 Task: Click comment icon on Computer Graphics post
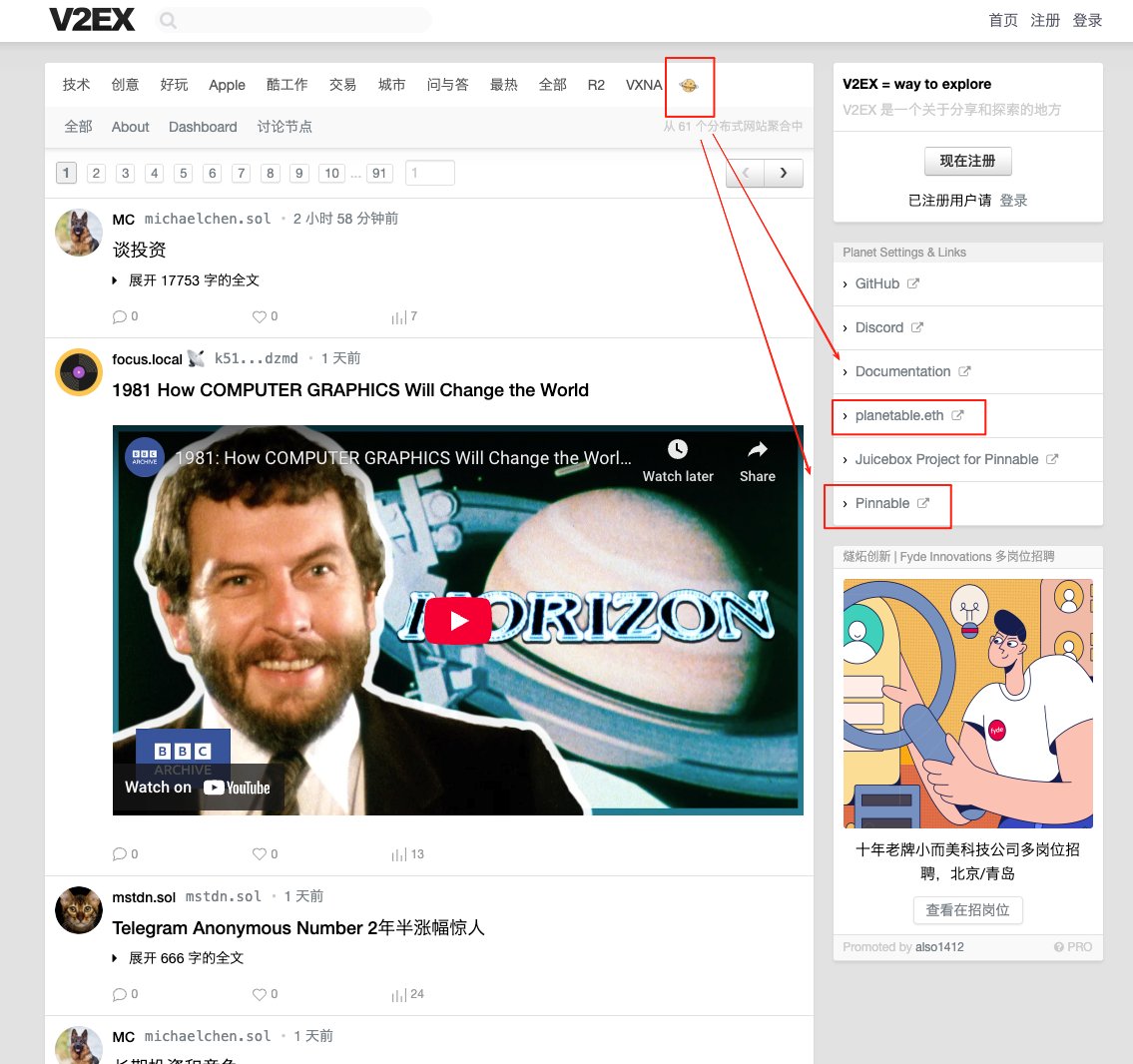pyautogui.click(x=119, y=853)
